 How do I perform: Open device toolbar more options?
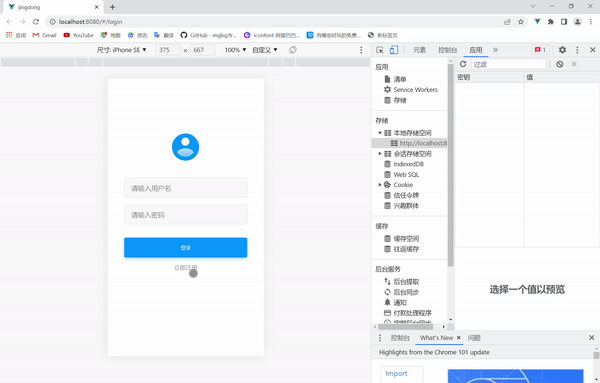pyautogui.click(x=361, y=50)
